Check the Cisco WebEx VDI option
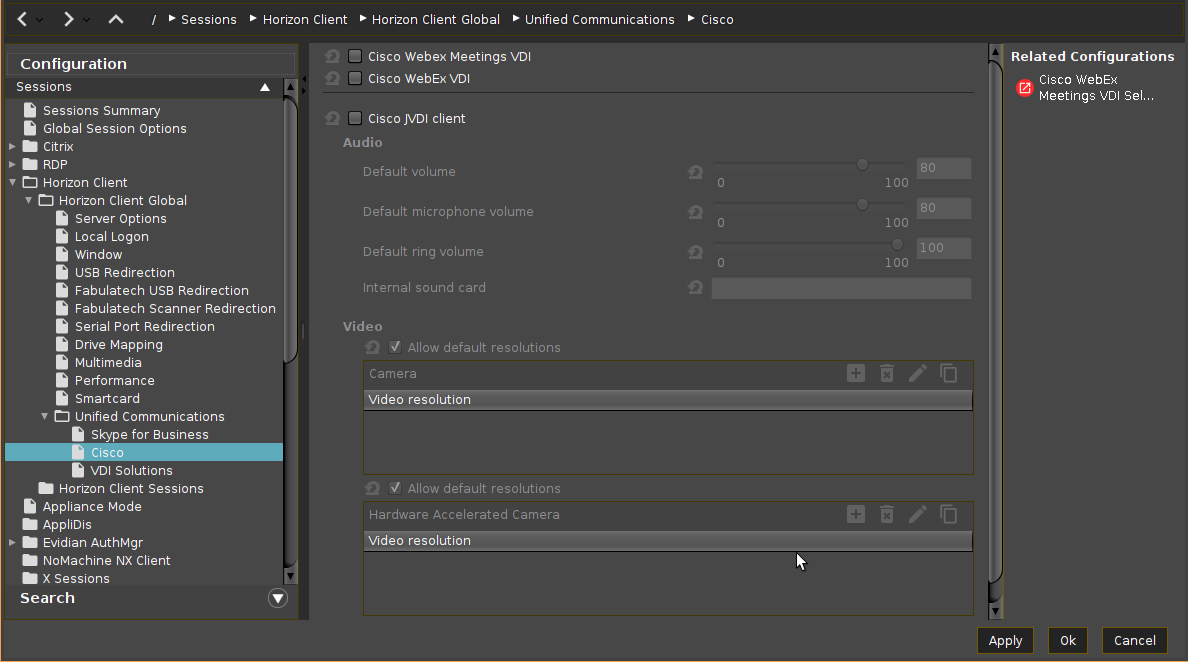 point(355,78)
